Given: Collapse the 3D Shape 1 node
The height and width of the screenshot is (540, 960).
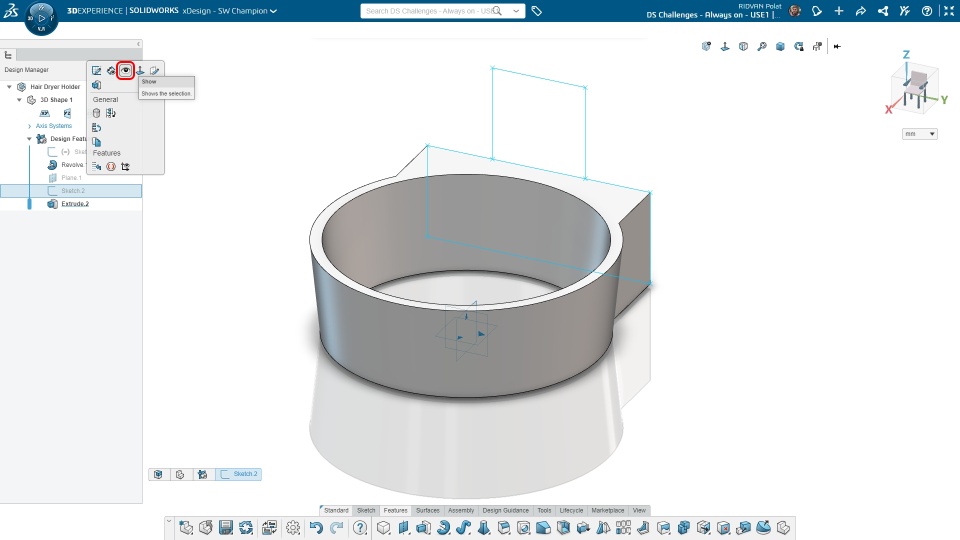Looking at the screenshot, I should 19,100.
